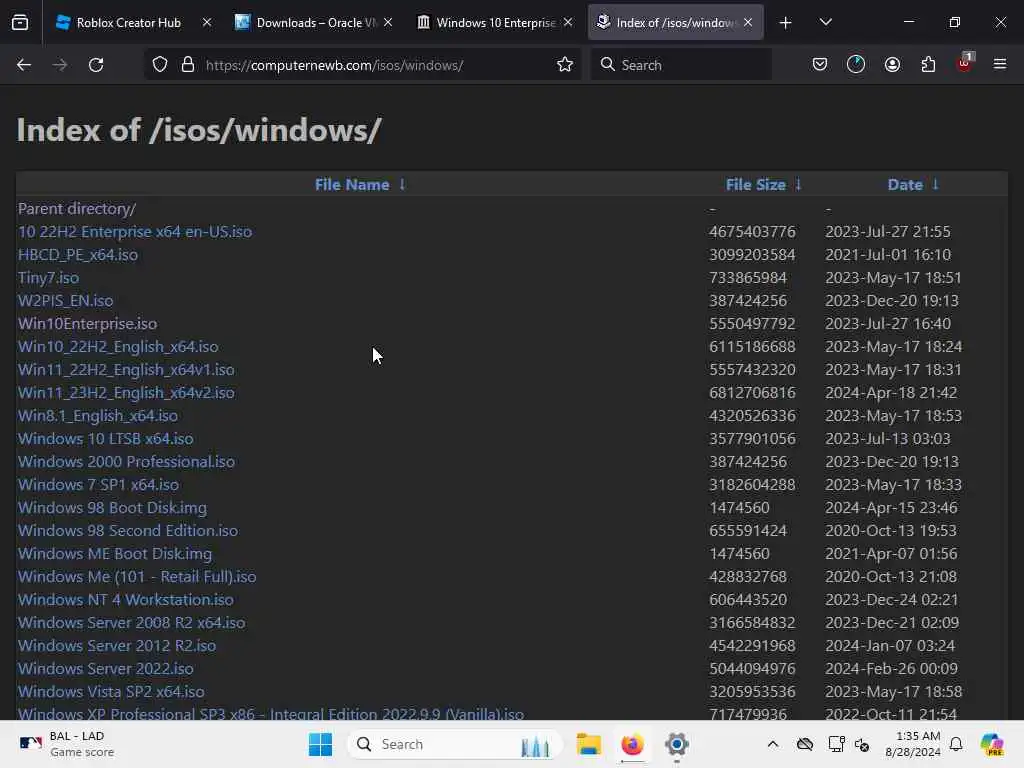Open the Firefox application menu
Viewport: 1024px width, 768px height.
click(x=1000, y=65)
